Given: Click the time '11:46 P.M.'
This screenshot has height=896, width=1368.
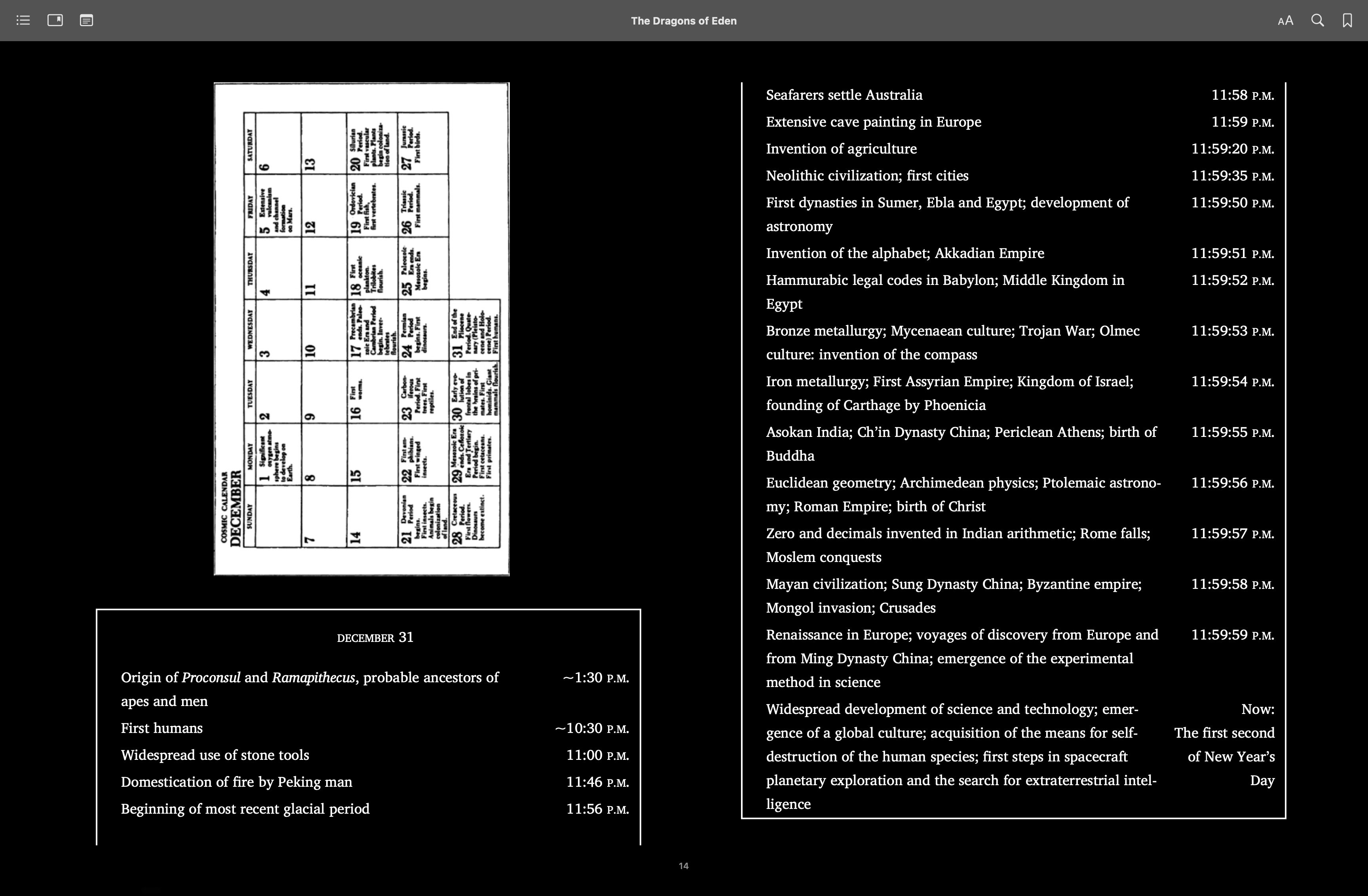Looking at the screenshot, I should [597, 782].
